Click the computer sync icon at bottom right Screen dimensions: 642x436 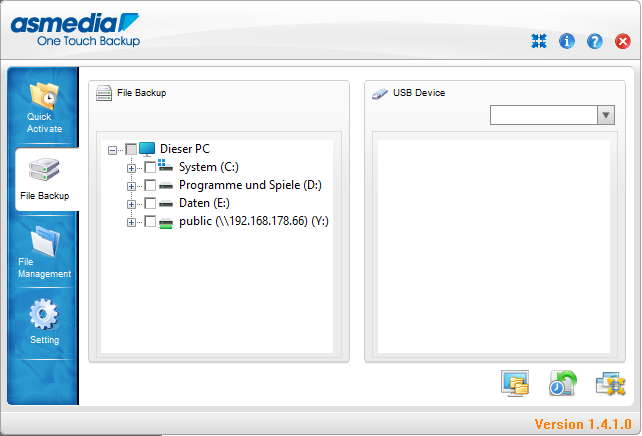click(610, 383)
